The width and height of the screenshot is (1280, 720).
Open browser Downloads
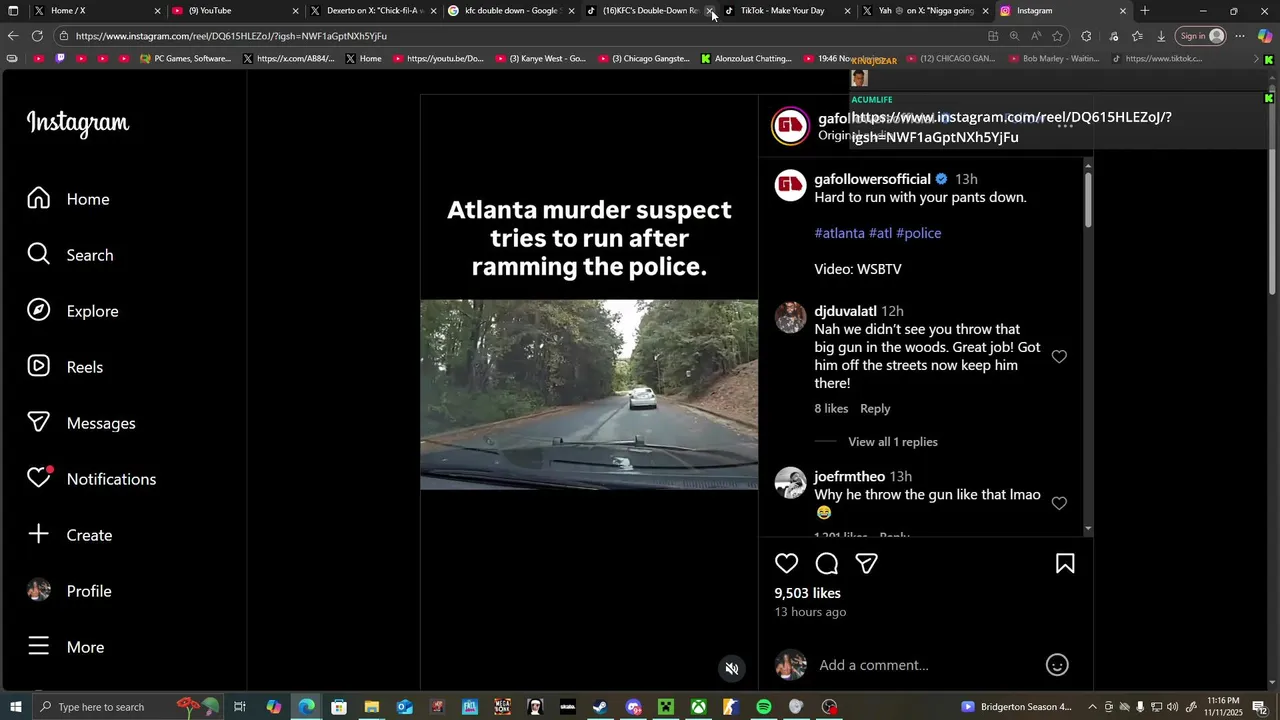1161,36
